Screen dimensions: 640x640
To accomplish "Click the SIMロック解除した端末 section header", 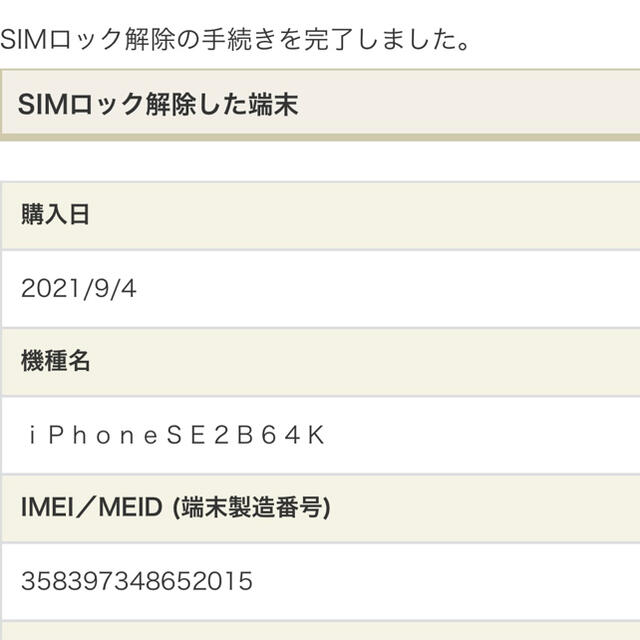I will pos(320,105).
